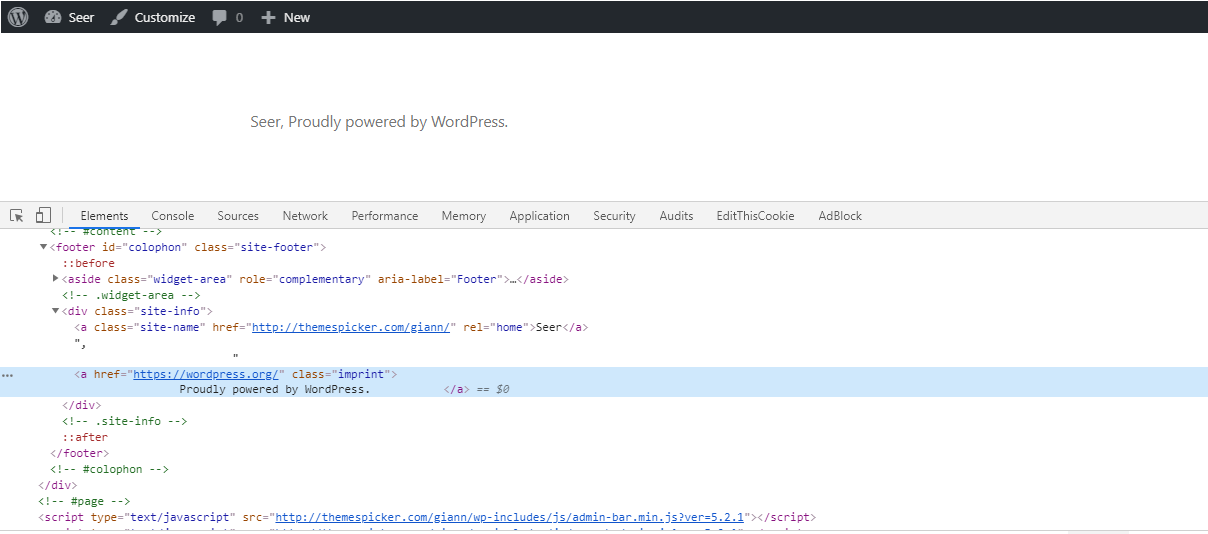
Task: Open the Seer site dashboard item
Action: pyautogui.click(x=69, y=17)
